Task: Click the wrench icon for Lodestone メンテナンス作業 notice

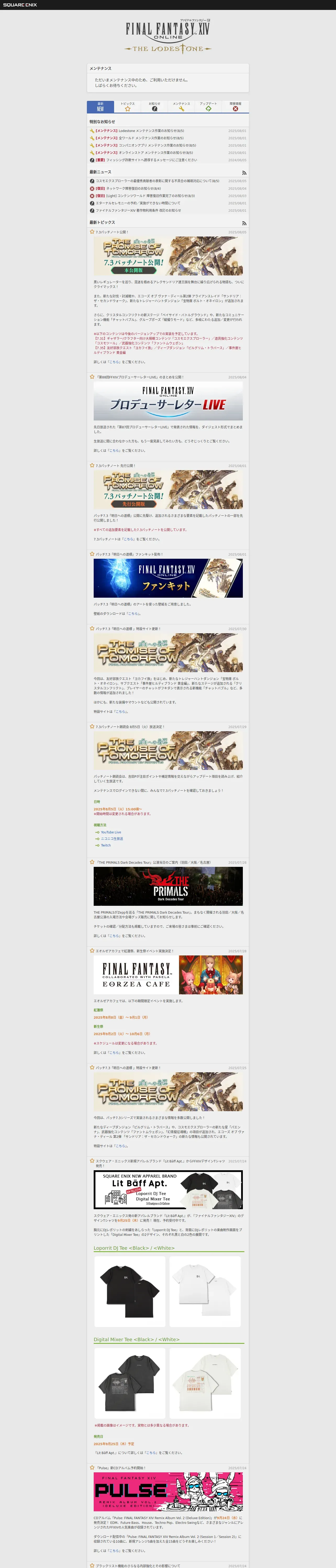Action: pos(92,131)
